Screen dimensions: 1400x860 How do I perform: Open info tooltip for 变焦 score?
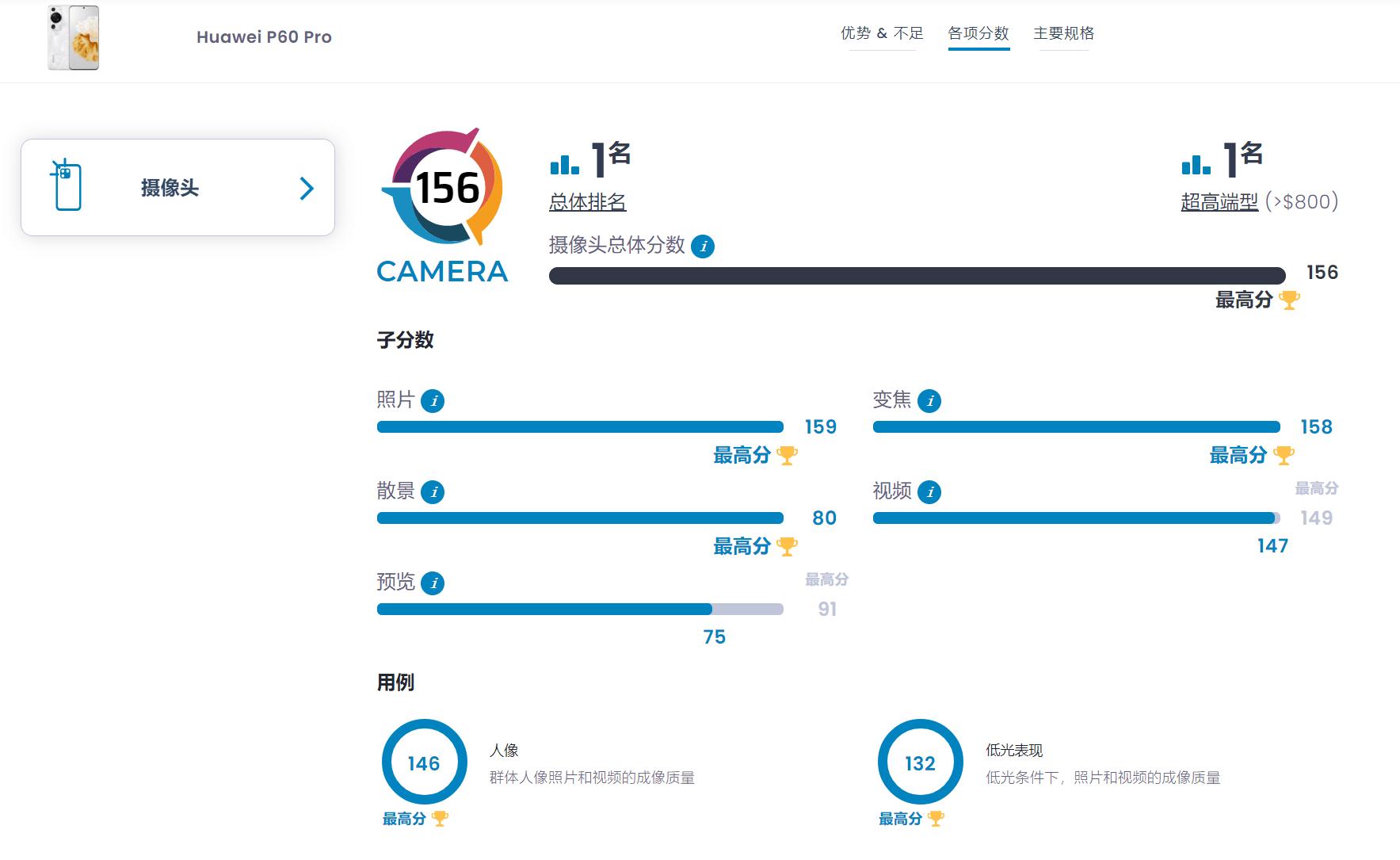(x=931, y=402)
